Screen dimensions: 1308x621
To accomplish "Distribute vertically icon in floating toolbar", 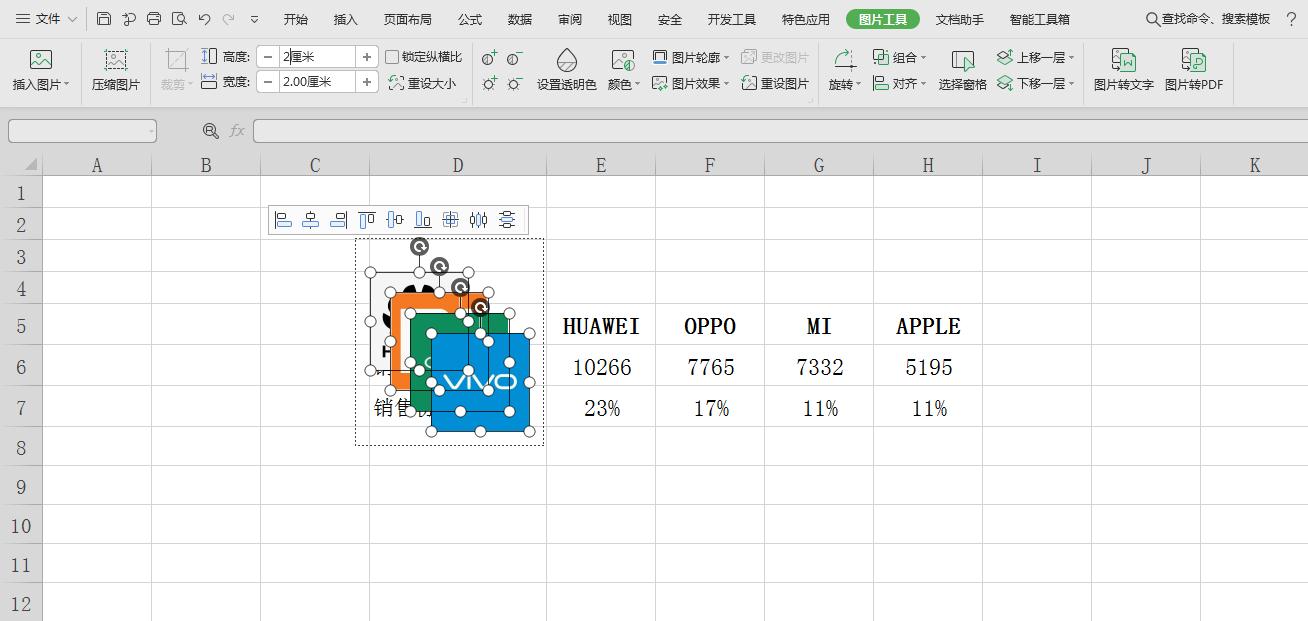I will click(507, 220).
